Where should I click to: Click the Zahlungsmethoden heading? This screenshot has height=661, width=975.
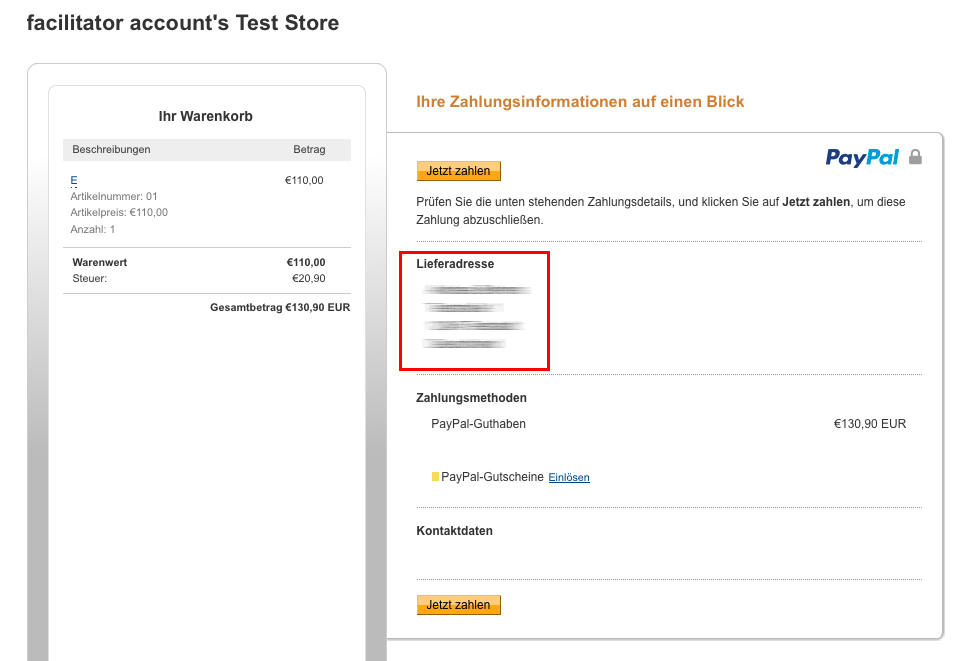tap(471, 398)
